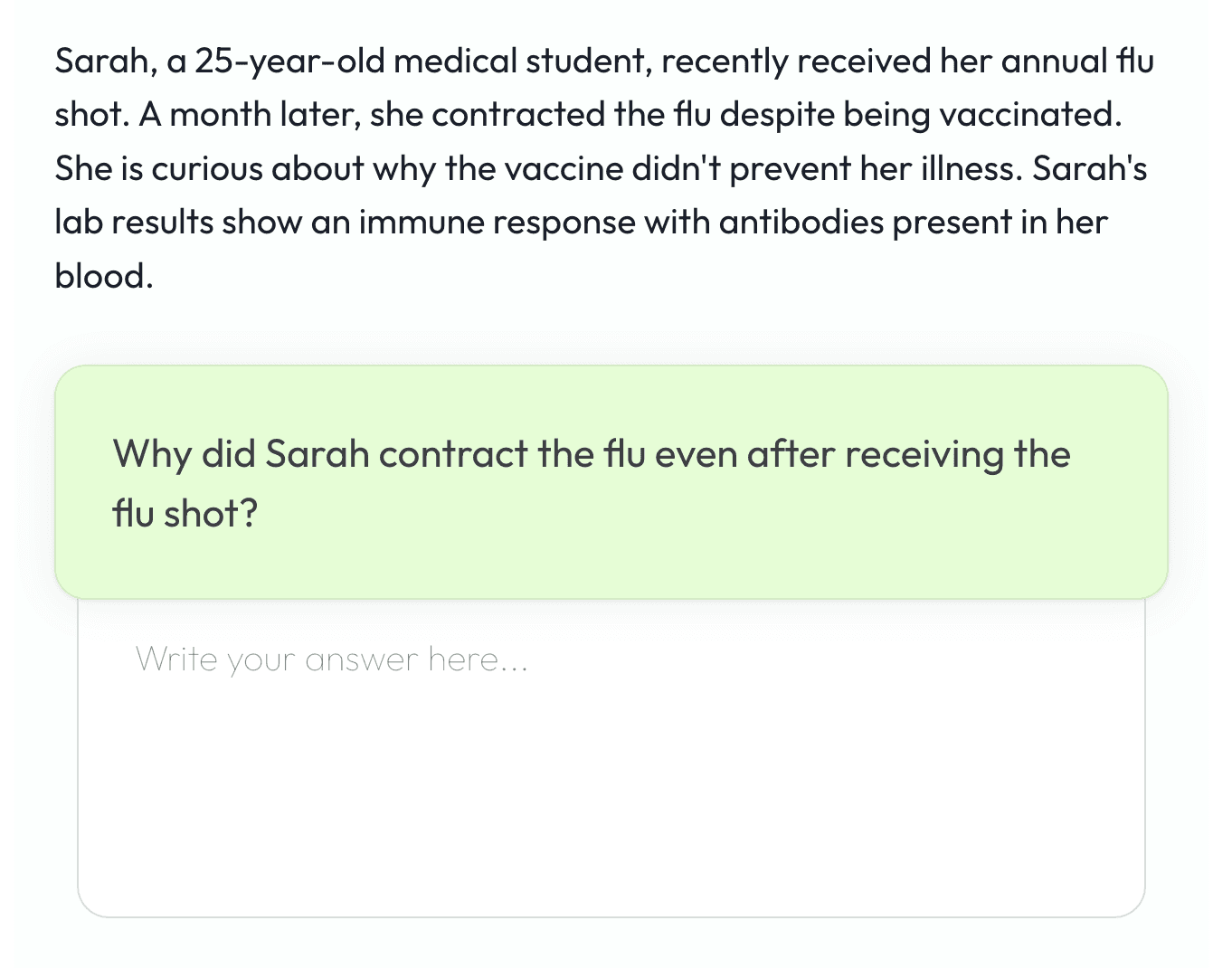Click the placeholder text 'Write your answer here...'
Viewport: 1232px width, 968px height.
pos(332,660)
